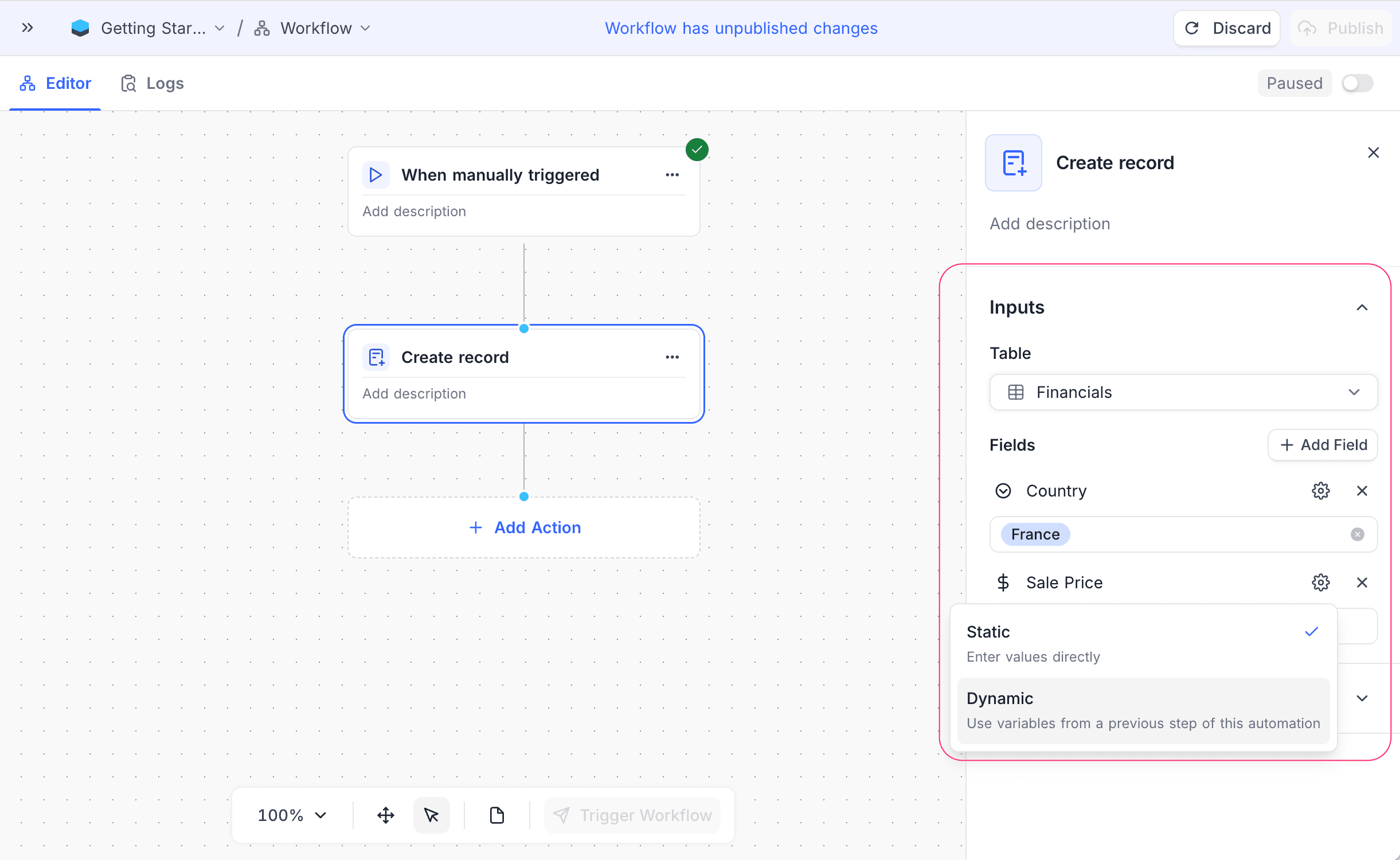The image size is (1400, 860).
Task: Select the cursor tool in bottom toolbar
Action: (x=431, y=815)
